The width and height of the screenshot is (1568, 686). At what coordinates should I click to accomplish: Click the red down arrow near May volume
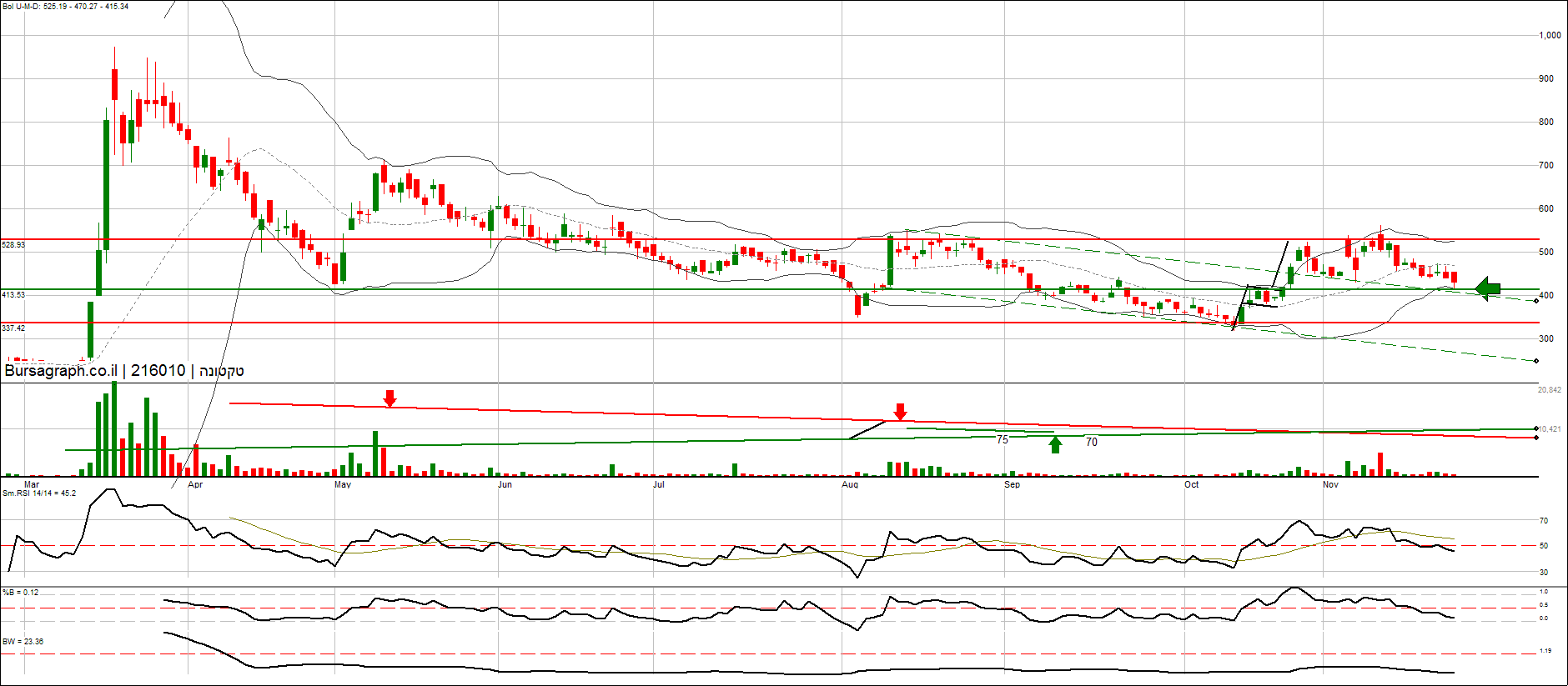389,398
